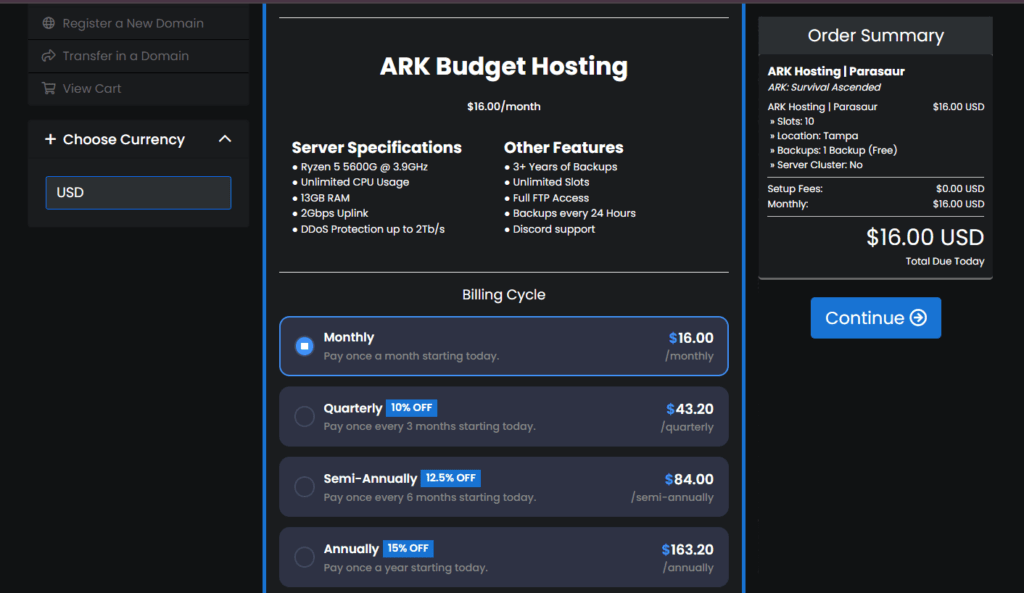Click the shopping cart icon beside View Cart
This screenshot has width=1024, height=593.
click(48, 88)
